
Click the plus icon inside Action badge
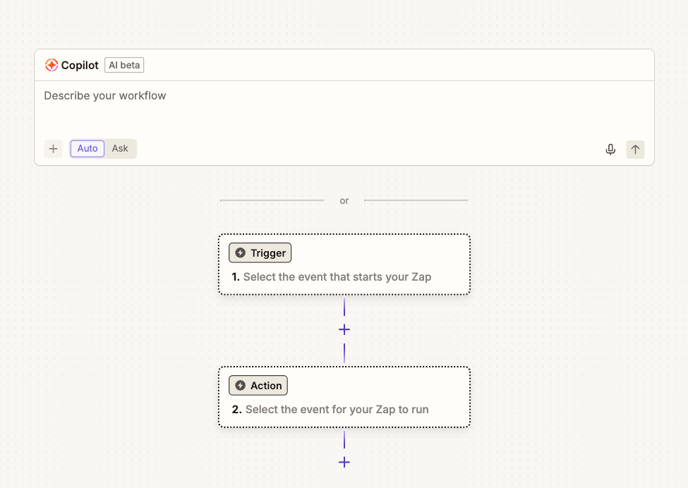click(240, 386)
